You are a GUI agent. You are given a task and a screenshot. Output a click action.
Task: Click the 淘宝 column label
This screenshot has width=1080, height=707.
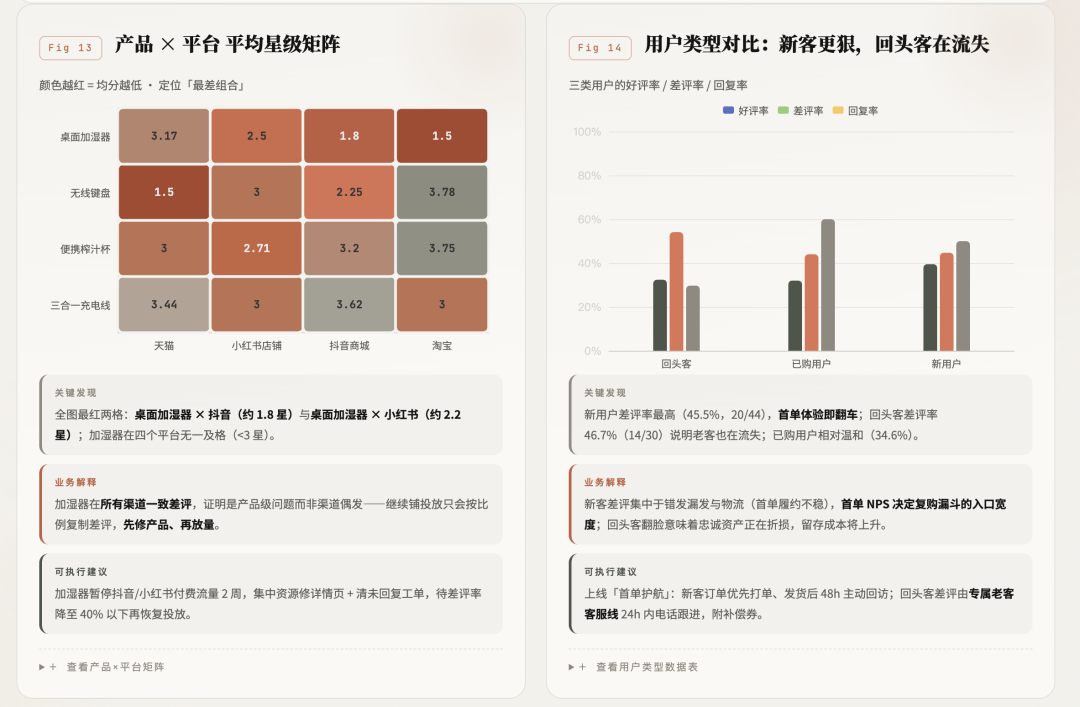[442, 346]
